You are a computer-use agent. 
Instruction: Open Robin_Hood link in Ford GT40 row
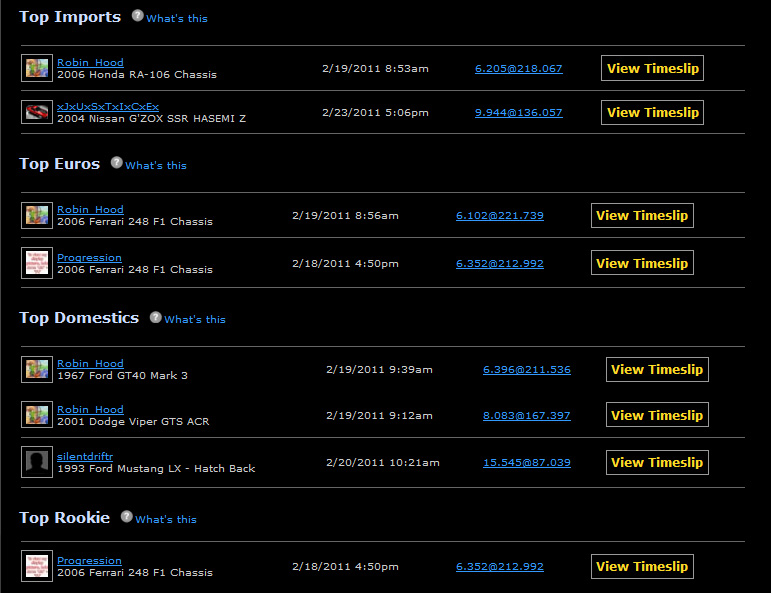pos(90,364)
